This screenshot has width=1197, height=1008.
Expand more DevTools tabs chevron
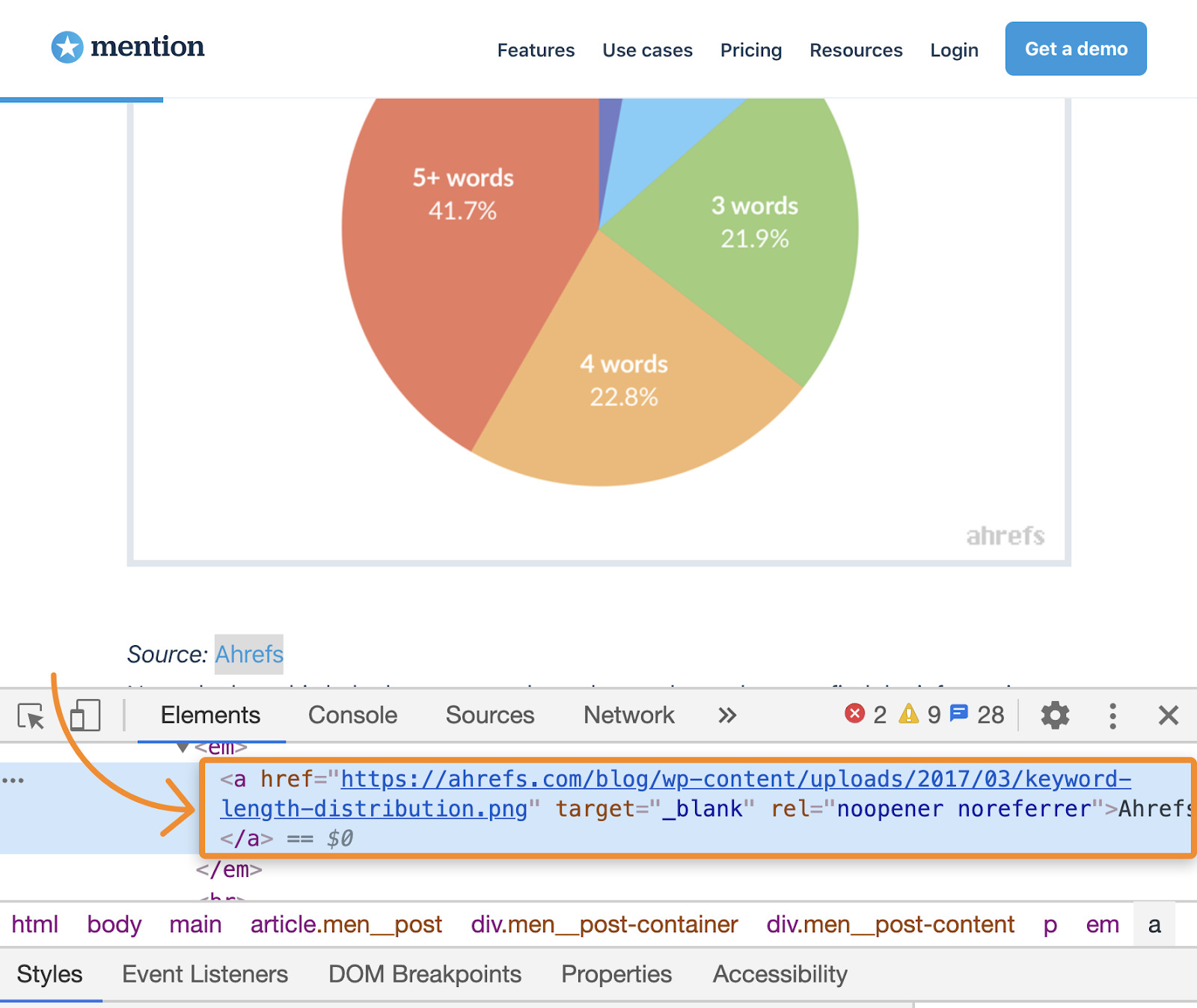[727, 715]
